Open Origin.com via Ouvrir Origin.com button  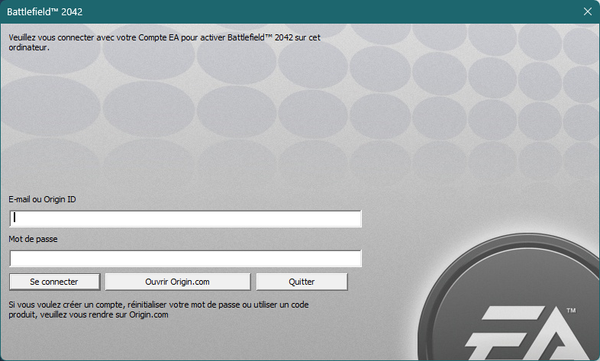[x=178, y=282]
